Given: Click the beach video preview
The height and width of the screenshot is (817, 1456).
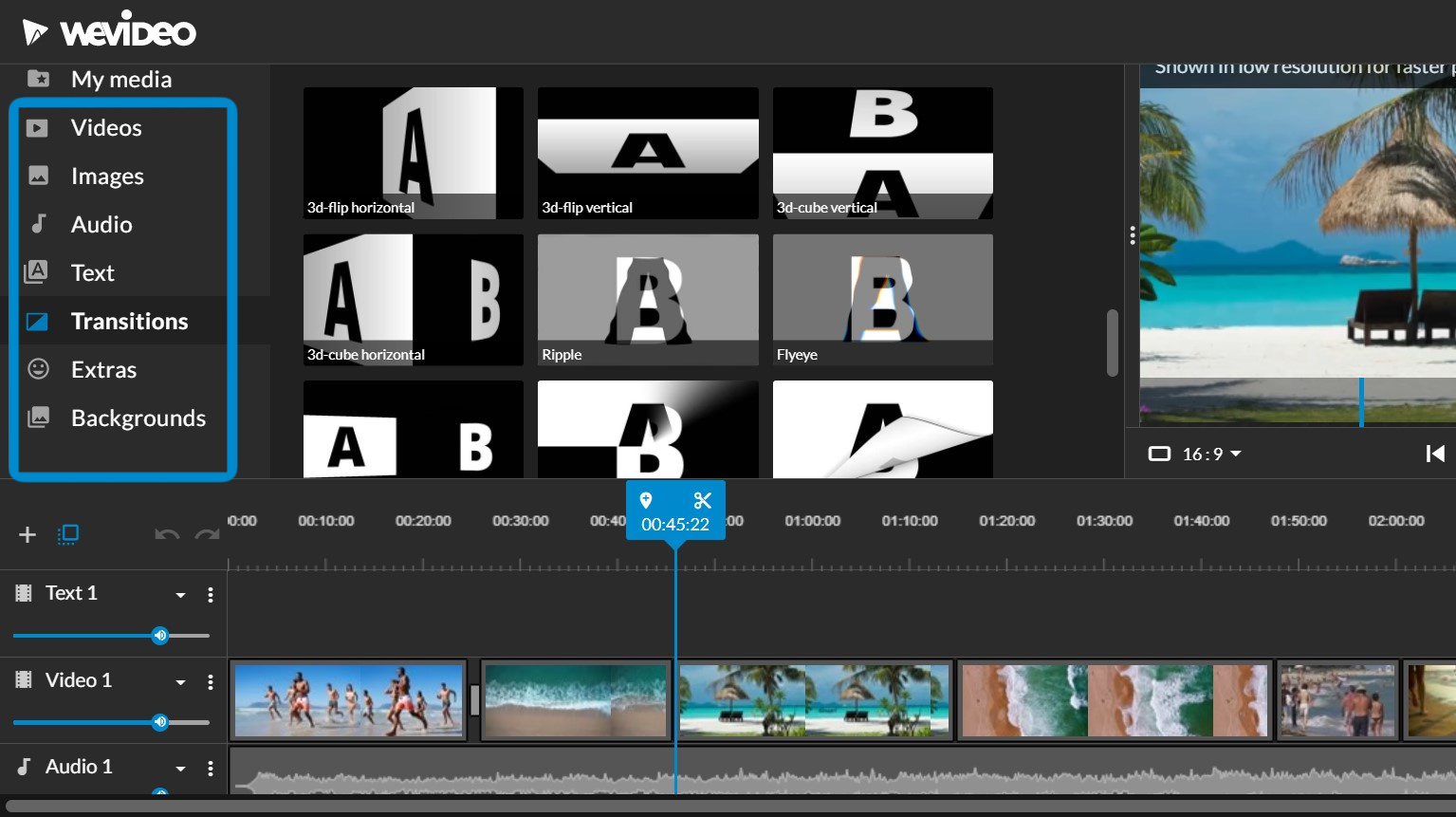Looking at the screenshot, I should (1298, 245).
